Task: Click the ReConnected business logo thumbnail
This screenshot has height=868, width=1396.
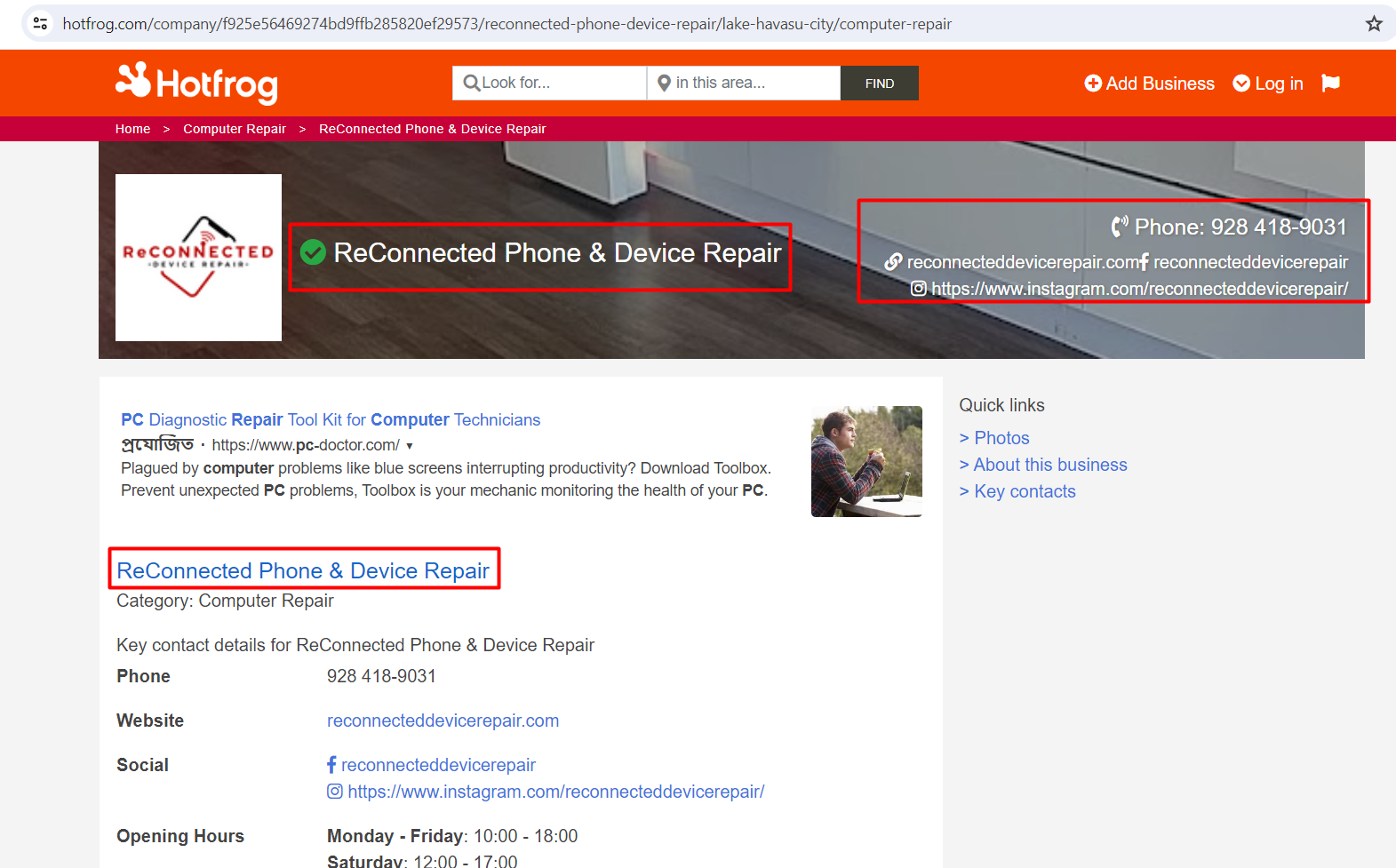Action: tap(198, 258)
